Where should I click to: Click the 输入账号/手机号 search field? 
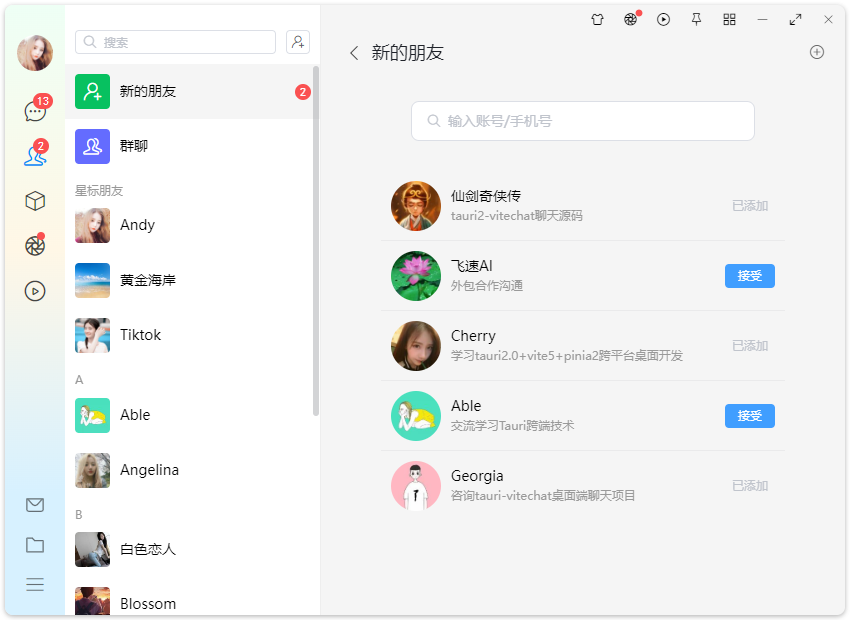[583, 121]
